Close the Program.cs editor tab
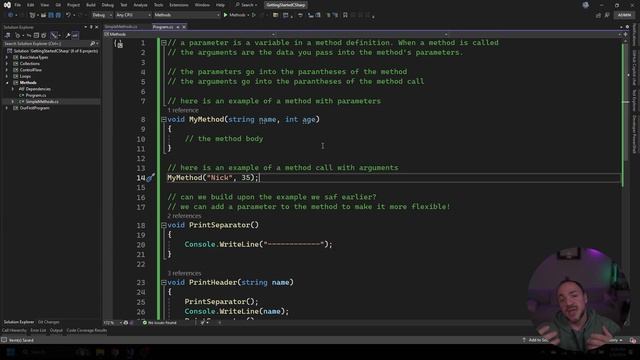This screenshot has width=640, height=360. 184,27
